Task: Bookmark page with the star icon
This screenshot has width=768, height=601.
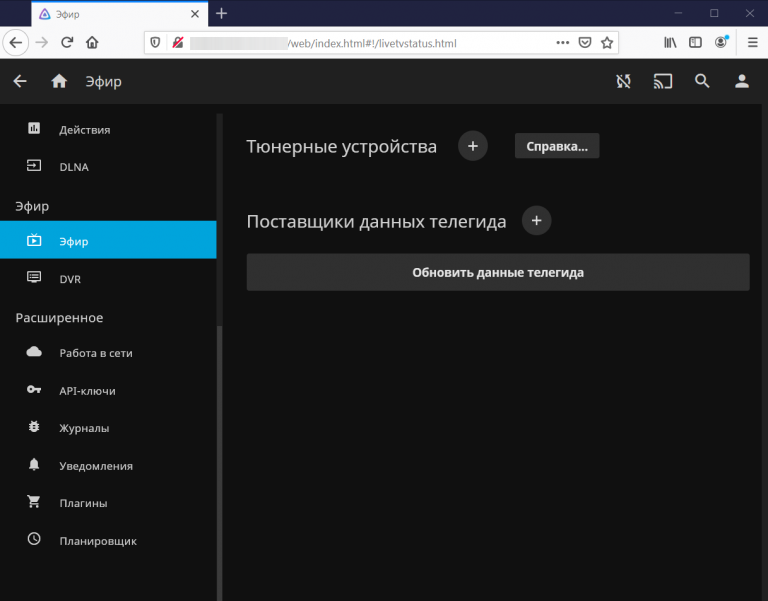Action: tap(606, 43)
